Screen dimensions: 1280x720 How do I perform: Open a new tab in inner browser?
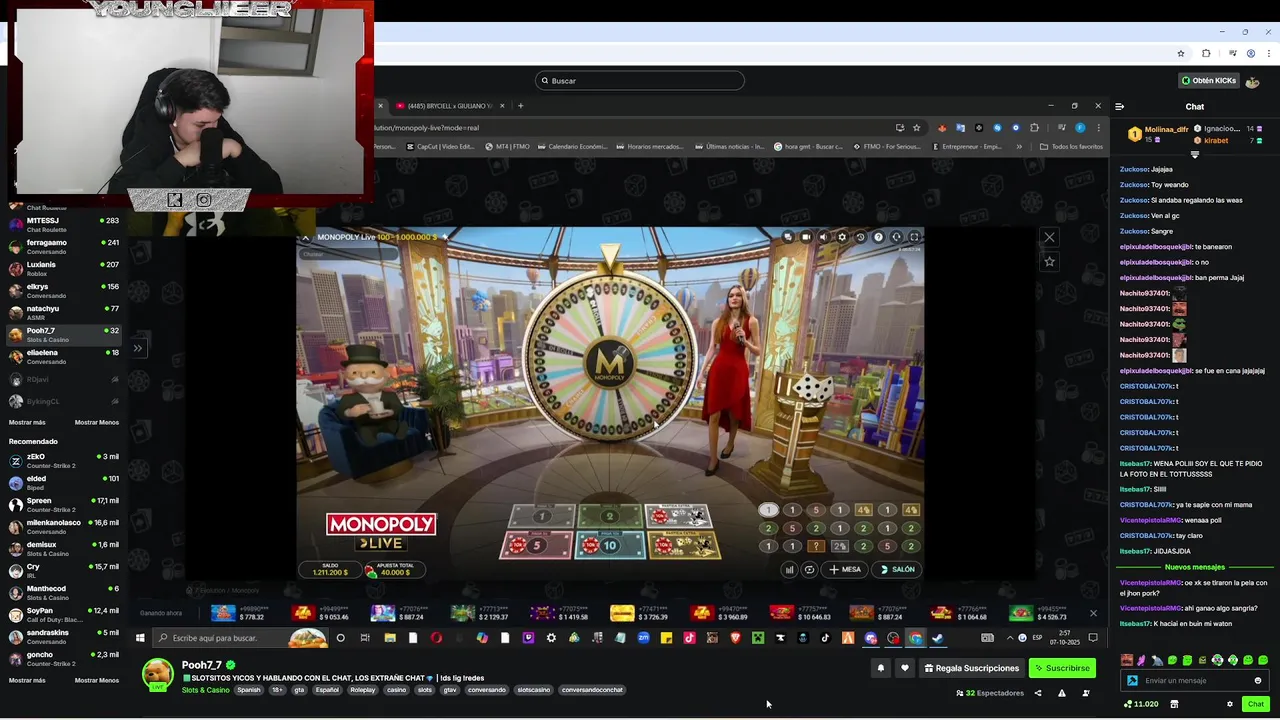point(520,106)
